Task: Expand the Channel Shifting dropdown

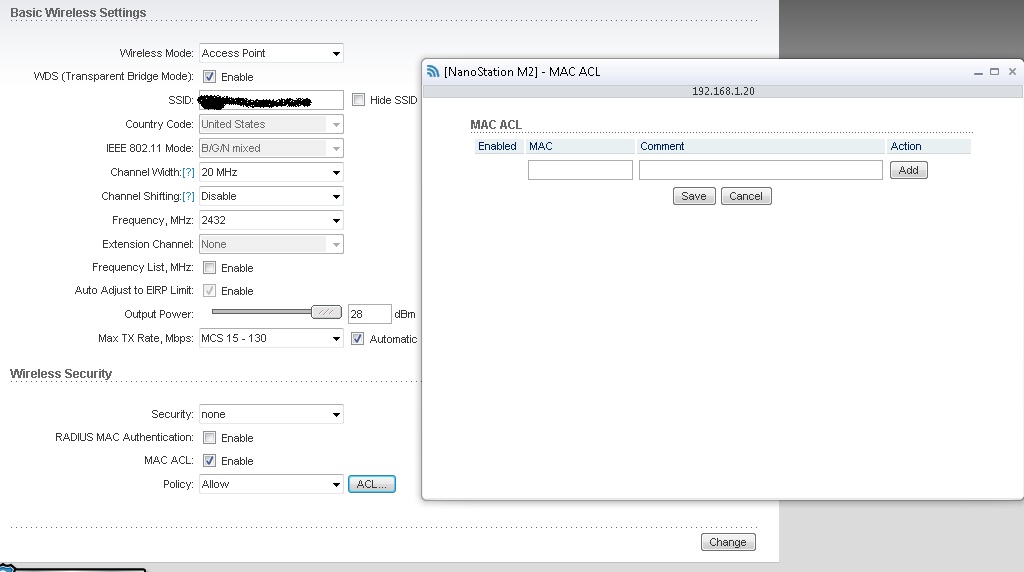Action: [x=271, y=196]
